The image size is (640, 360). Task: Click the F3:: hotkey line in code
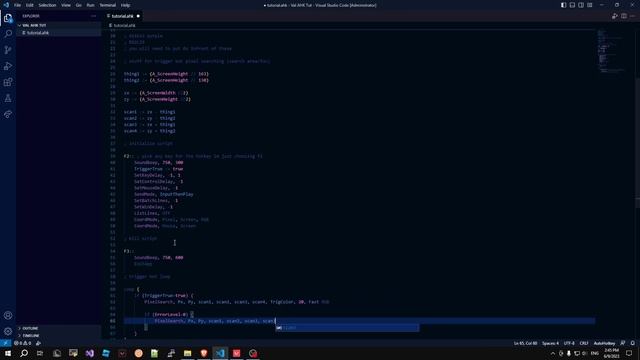(129, 251)
